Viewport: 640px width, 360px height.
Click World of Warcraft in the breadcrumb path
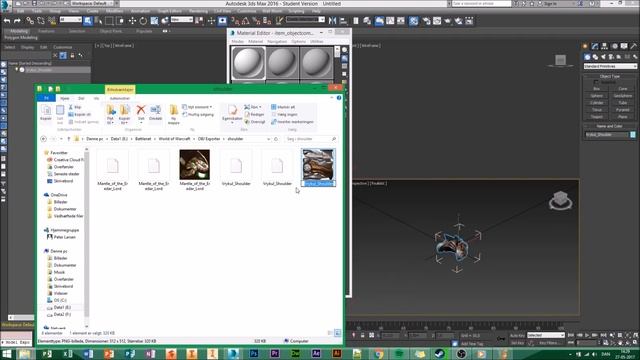(x=174, y=139)
